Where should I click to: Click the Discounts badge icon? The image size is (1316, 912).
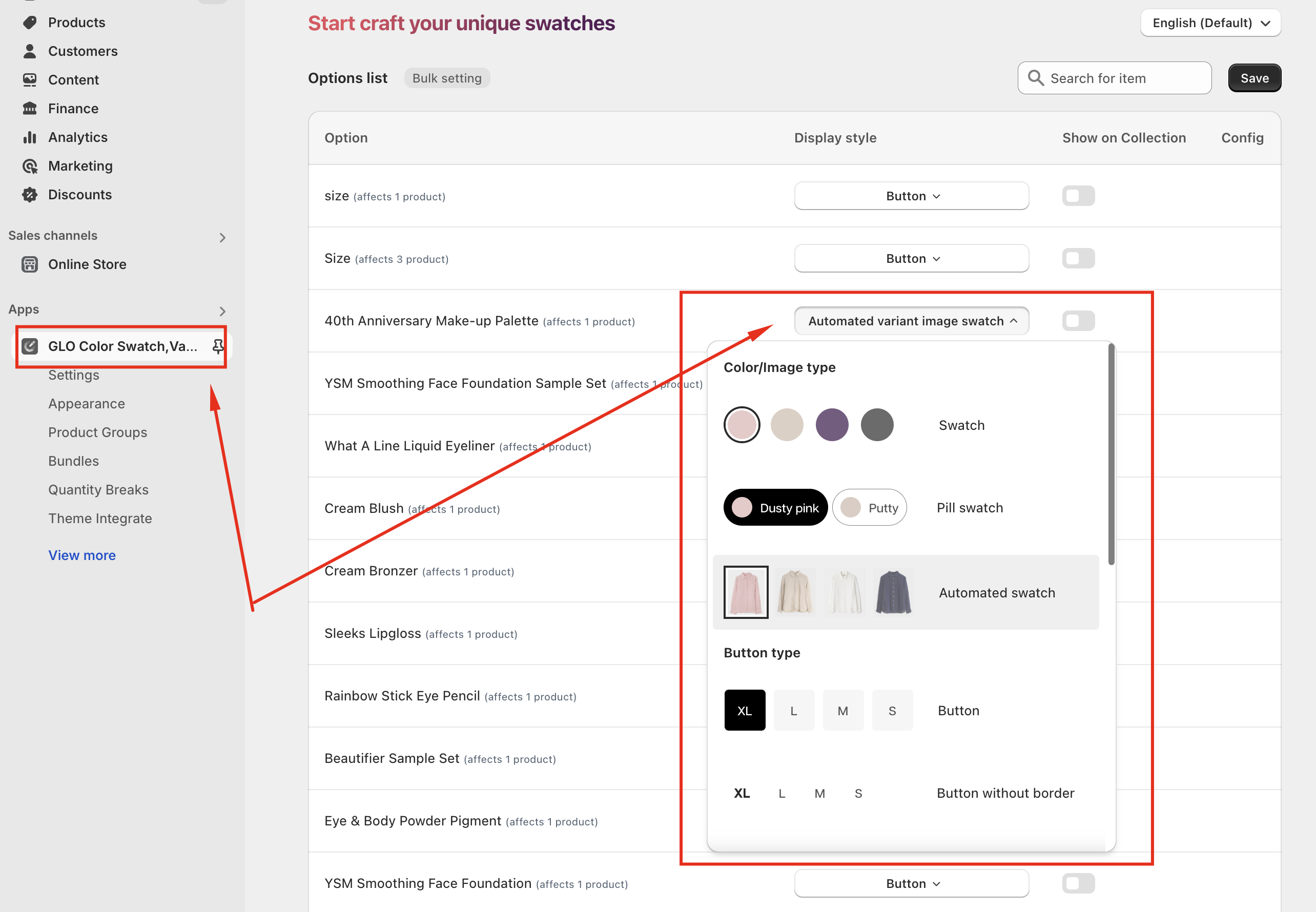(30, 194)
